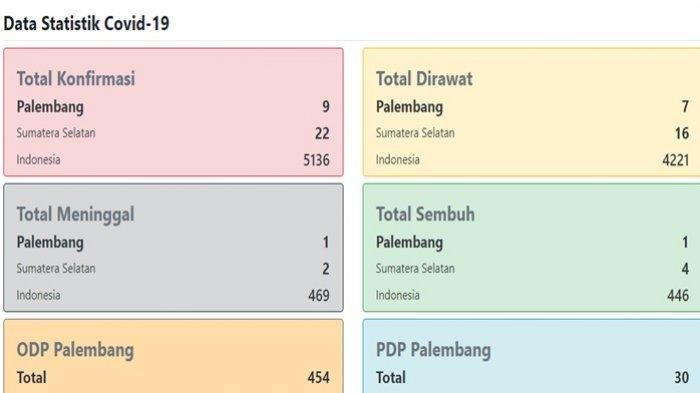
Task: Click the ODP Palembang card title
Action: pyautogui.click(x=75, y=350)
